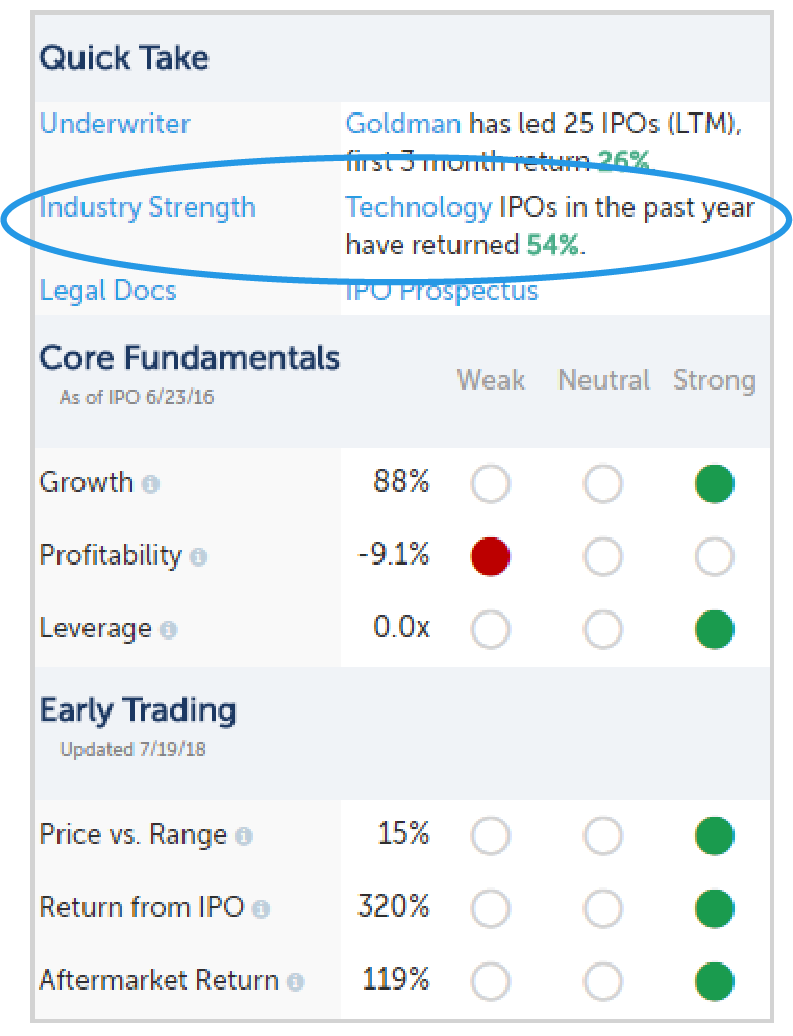Click the info icon beside Growth
This screenshot has width=793, height=1036.
(151, 484)
